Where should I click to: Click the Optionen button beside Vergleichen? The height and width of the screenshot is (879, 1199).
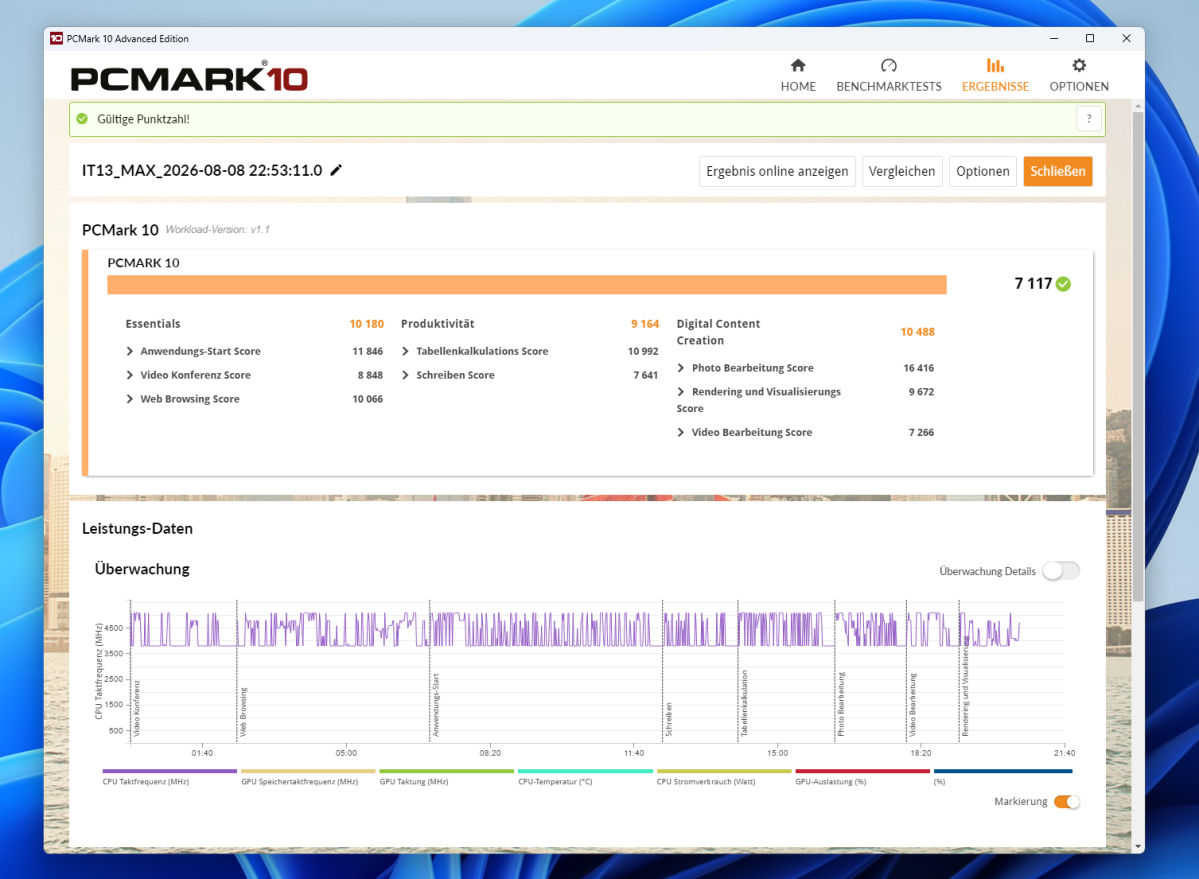pyautogui.click(x=983, y=171)
